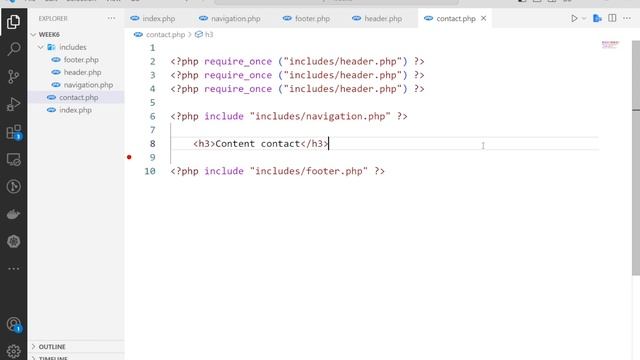
Task: Open header.php in the explorer tree
Action: click(82, 72)
